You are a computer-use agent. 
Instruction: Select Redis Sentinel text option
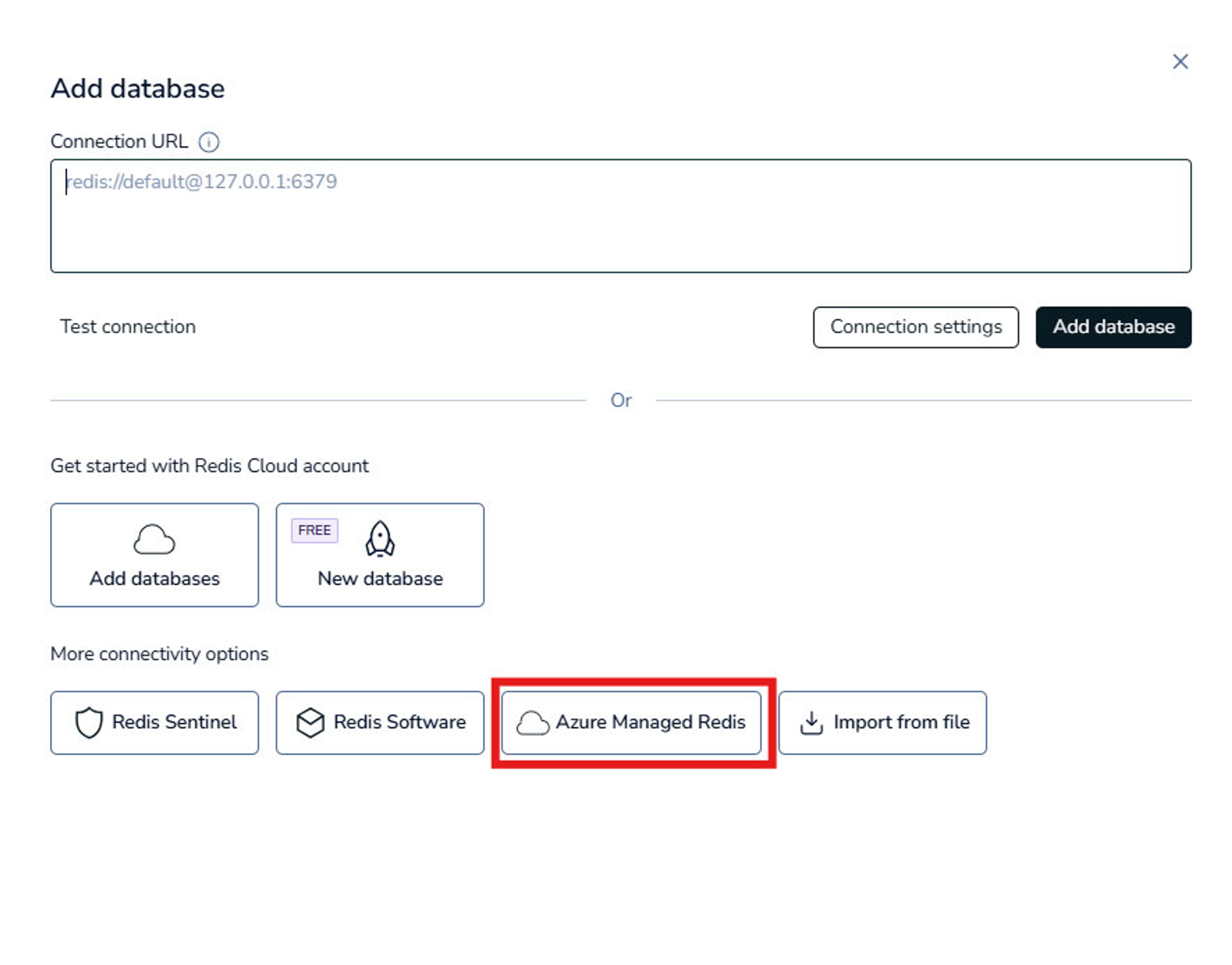point(174,722)
